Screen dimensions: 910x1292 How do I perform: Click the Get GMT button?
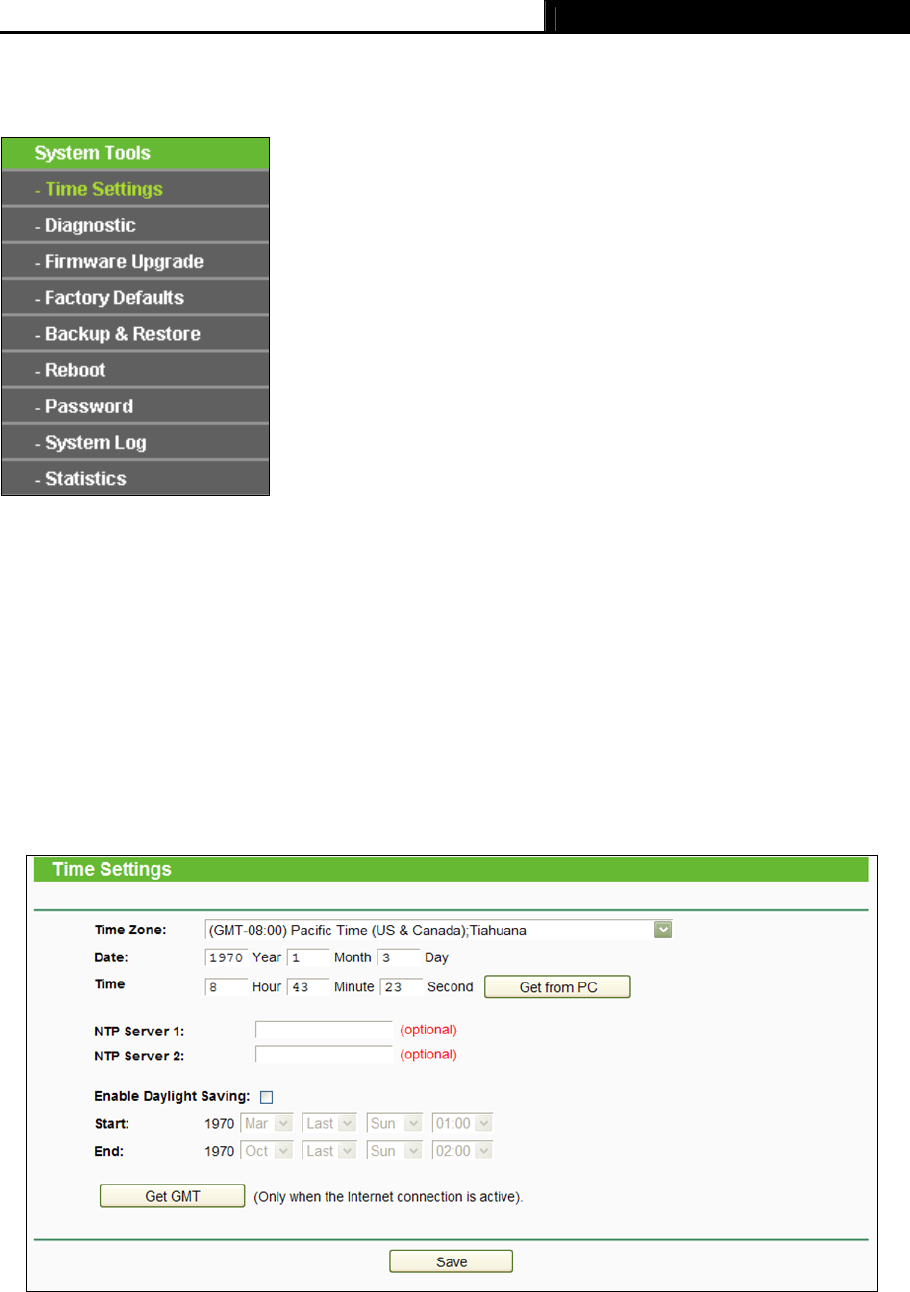click(x=172, y=1196)
